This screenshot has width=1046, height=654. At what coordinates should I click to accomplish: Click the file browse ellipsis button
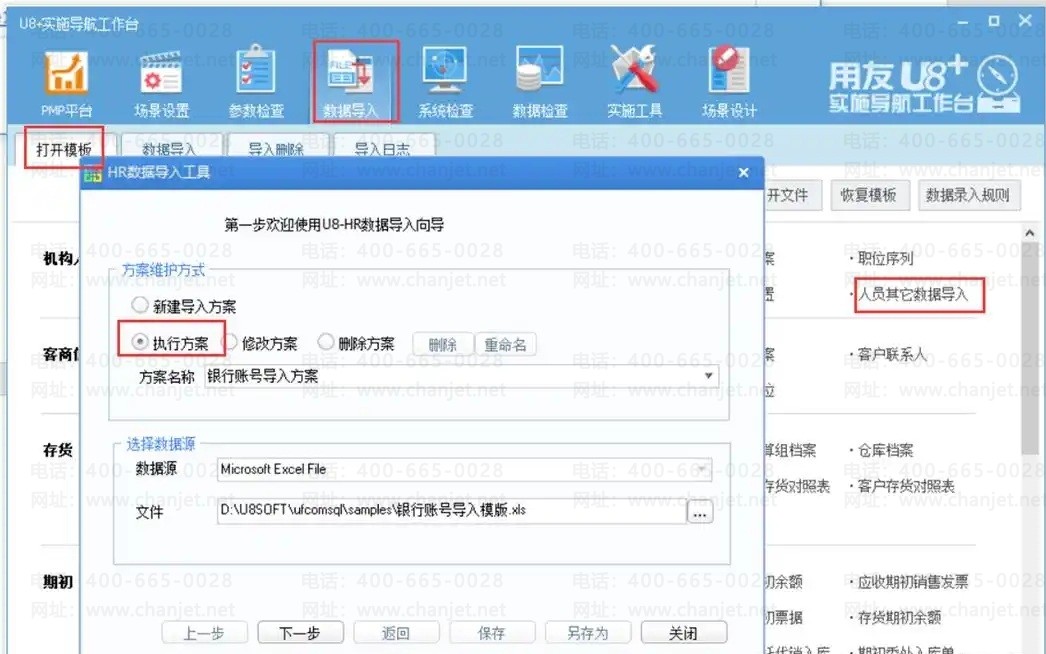click(x=699, y=512)
